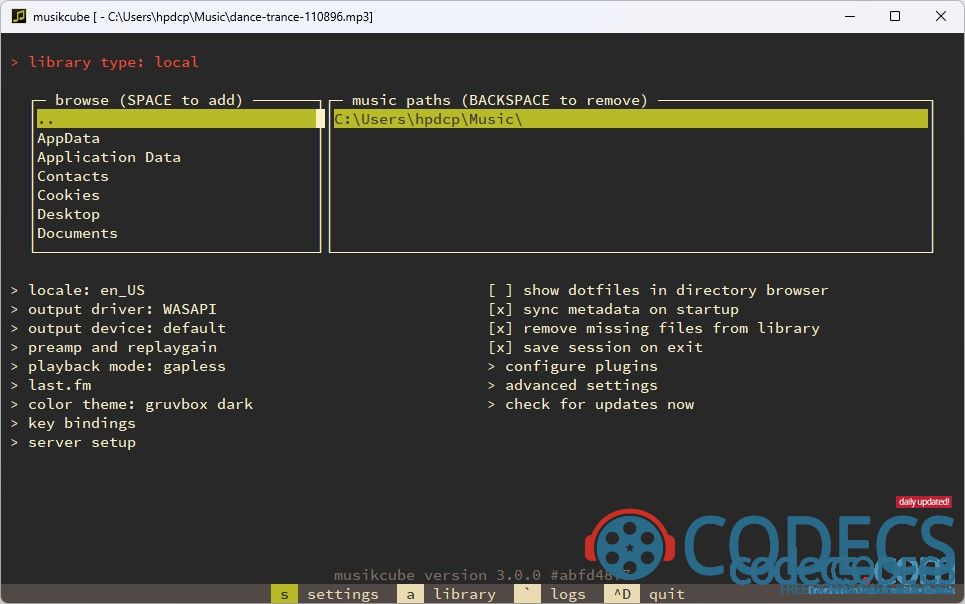Maximize the musikcube window
Image resolution: width=965 pixels, height=604 pixels.
(x=895, y=17)
